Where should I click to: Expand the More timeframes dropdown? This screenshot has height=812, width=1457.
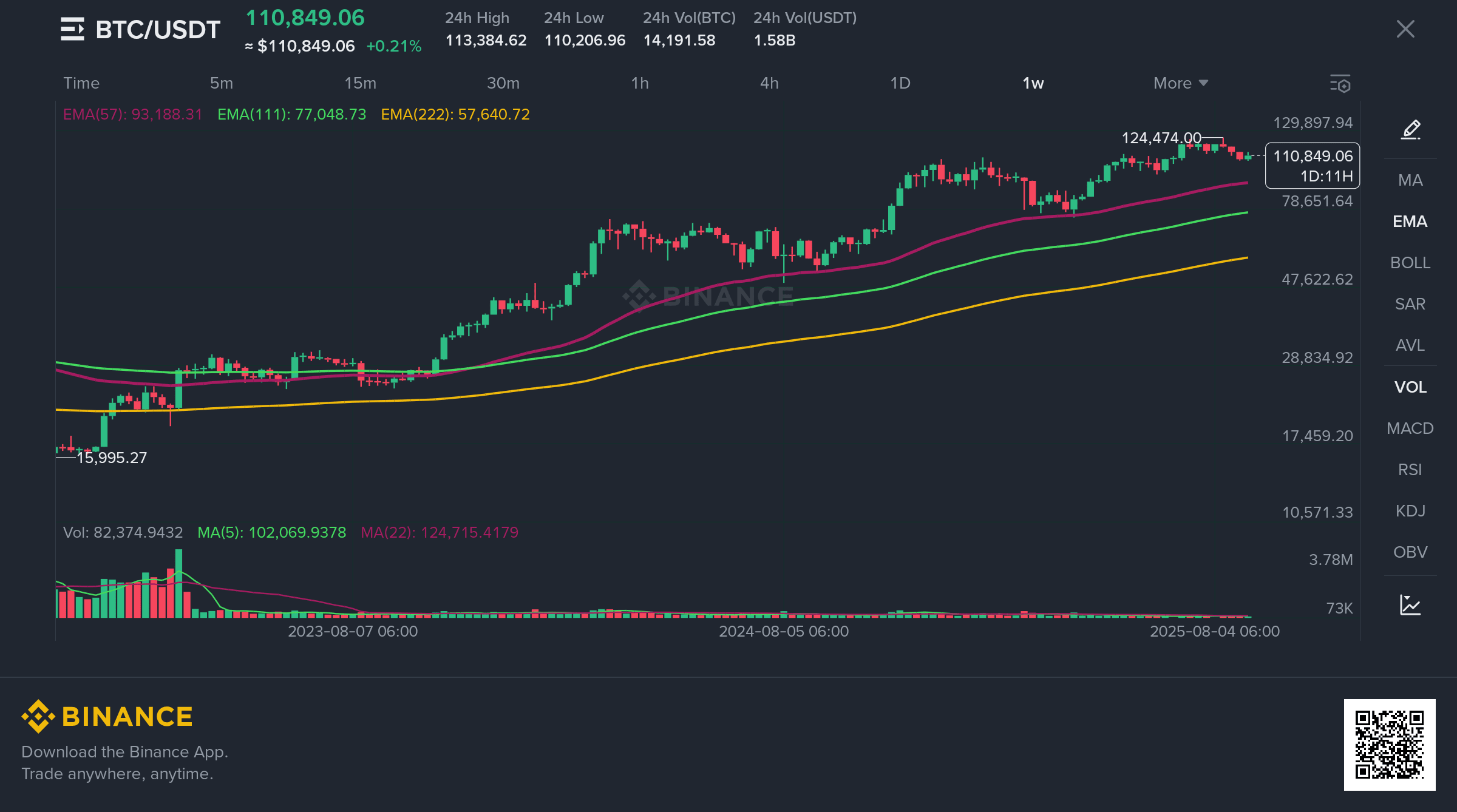(x=1172, y=83)
